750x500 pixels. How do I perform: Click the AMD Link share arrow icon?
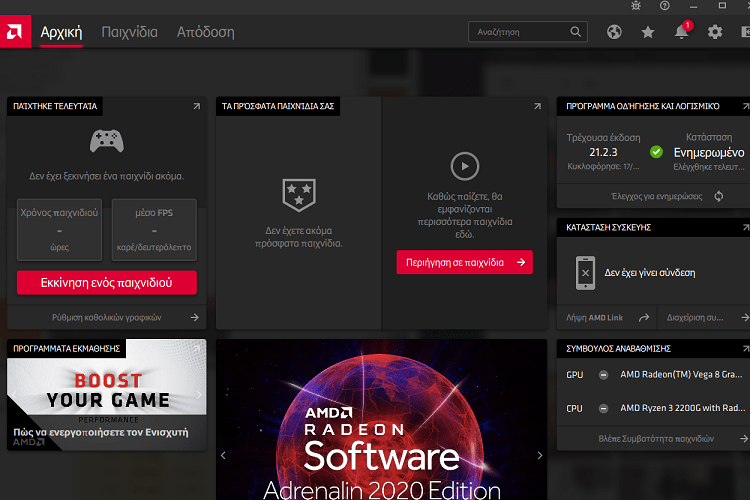point(644,318)
